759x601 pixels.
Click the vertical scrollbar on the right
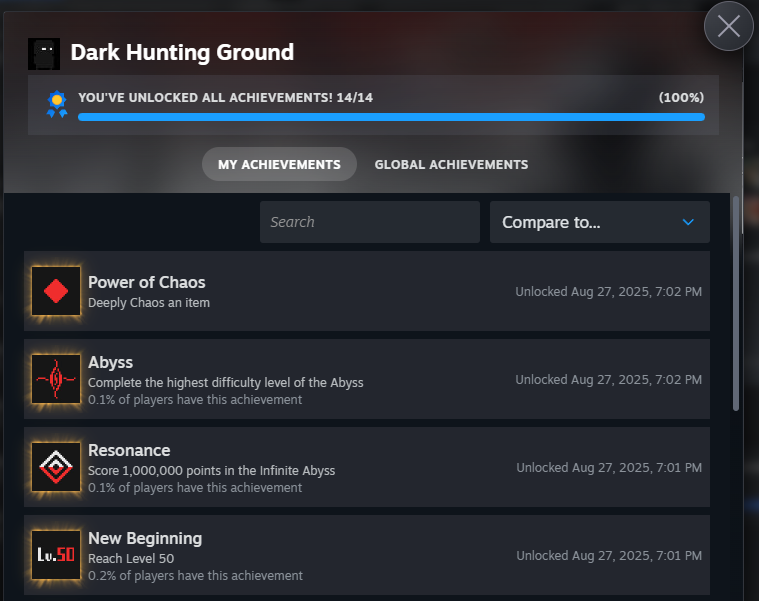[736, 303]
